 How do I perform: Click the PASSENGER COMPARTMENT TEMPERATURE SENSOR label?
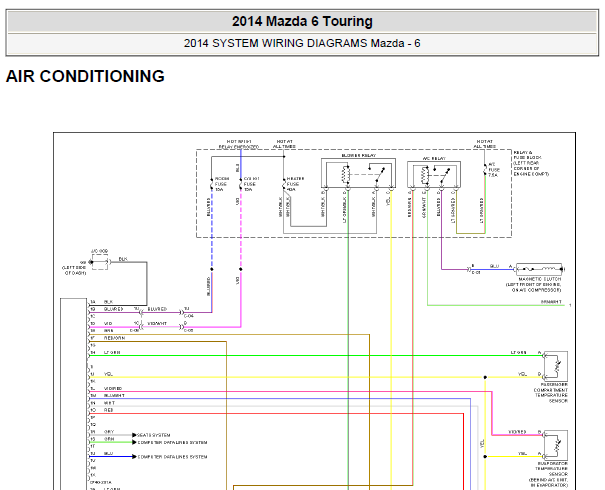[551, 393]
